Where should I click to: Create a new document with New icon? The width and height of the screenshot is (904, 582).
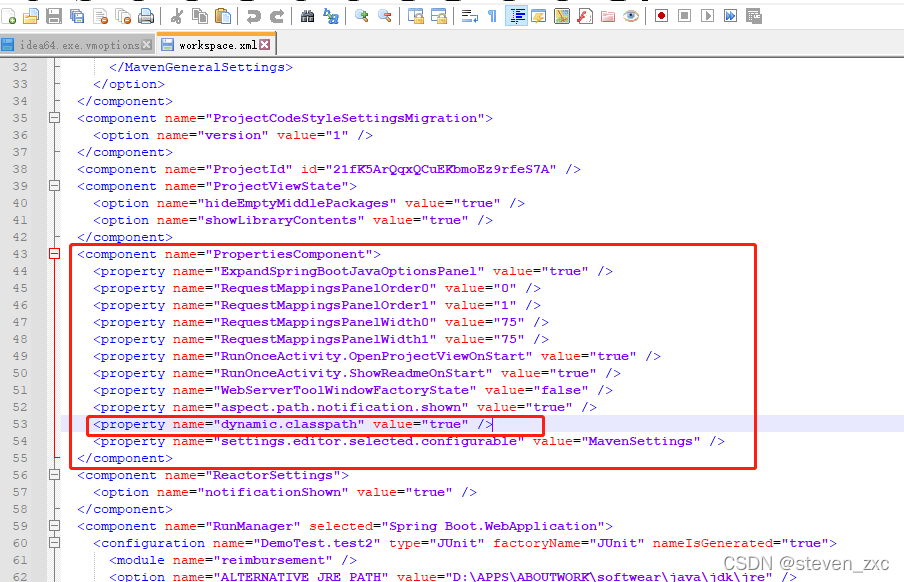point(9,16)
